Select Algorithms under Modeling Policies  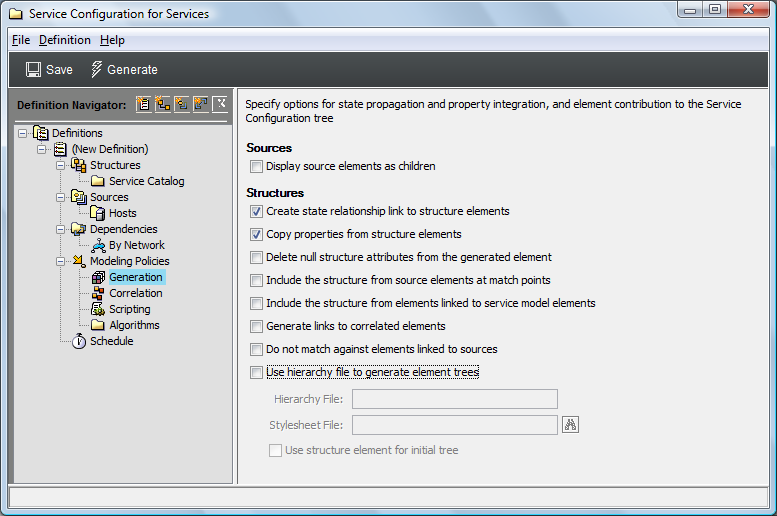134,325
